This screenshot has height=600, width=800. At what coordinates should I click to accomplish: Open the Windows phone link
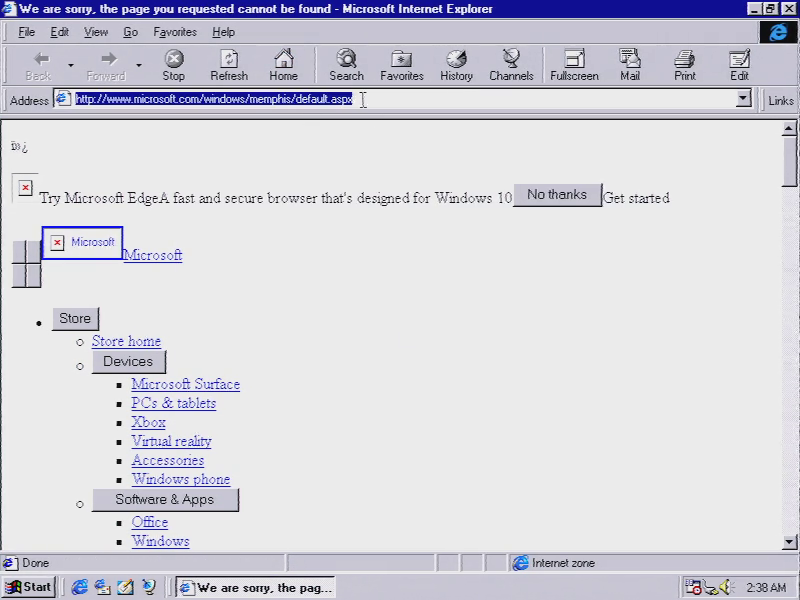(x=181, y=479)
